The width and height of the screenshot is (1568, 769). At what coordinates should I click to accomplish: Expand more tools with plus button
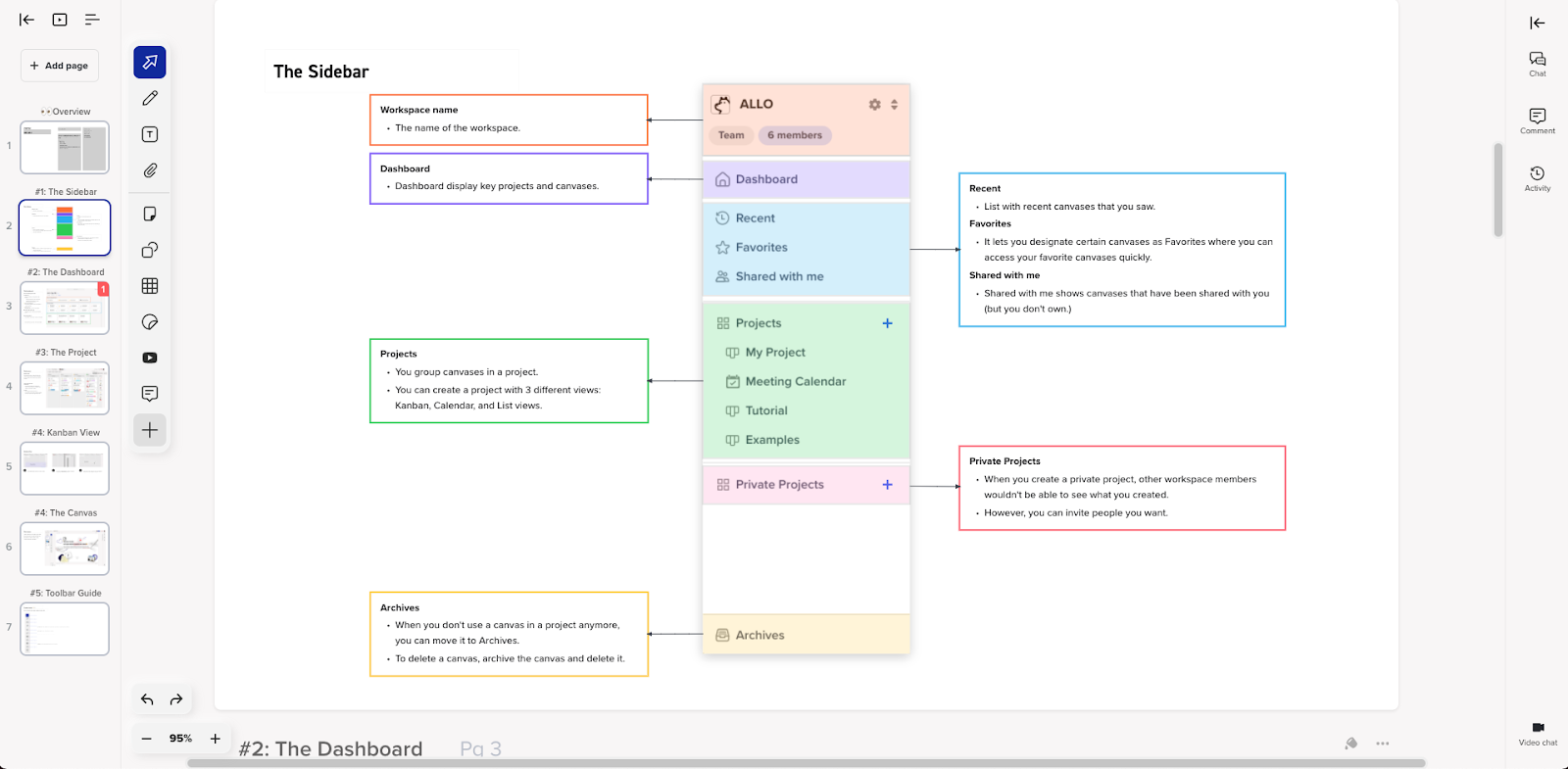[150, 430]
